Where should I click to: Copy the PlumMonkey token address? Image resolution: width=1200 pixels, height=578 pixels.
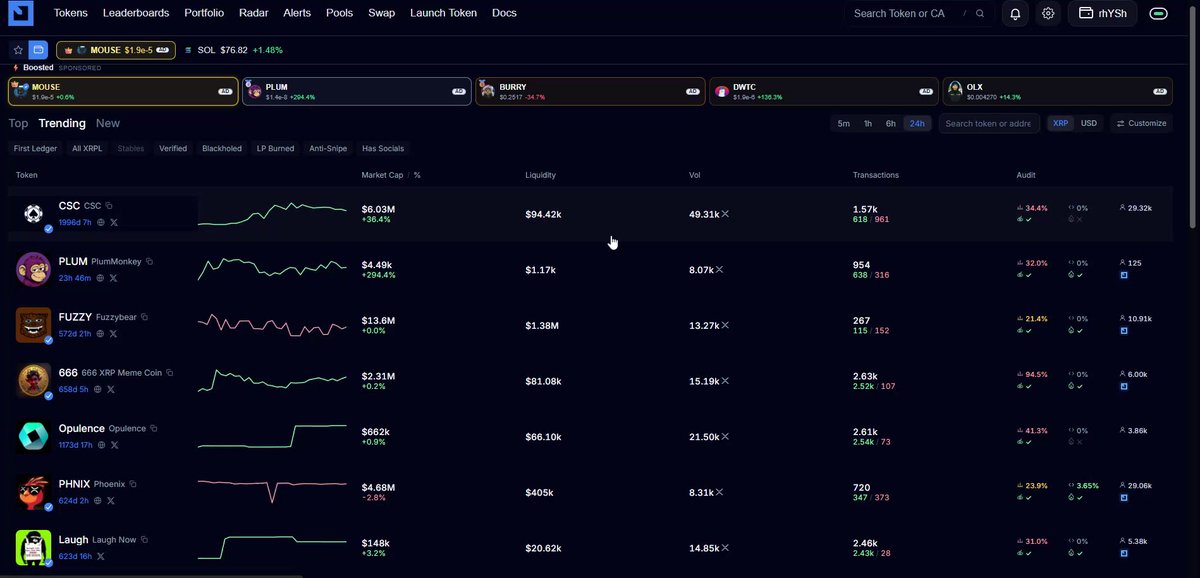pyautogui.click(x=149, y=261)
